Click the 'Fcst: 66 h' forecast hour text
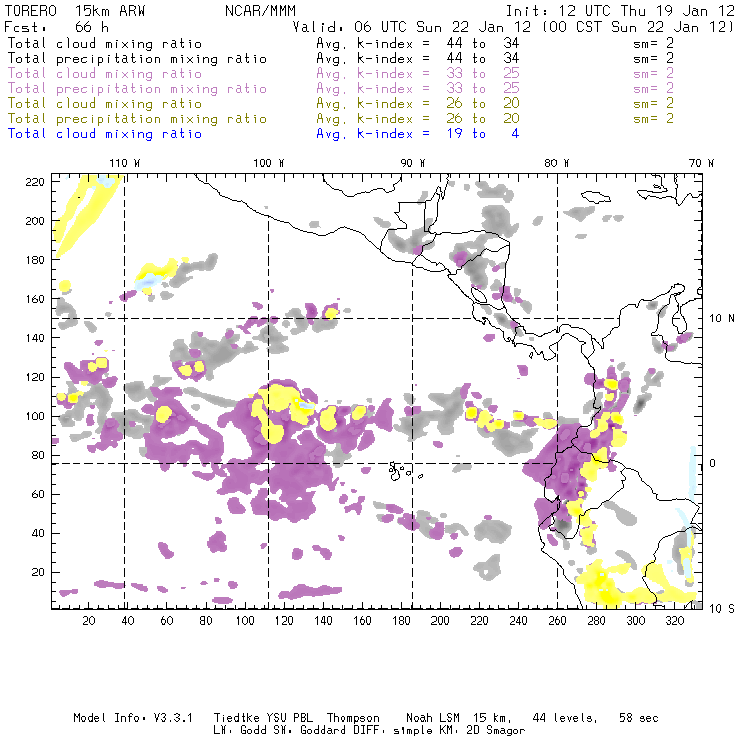Image resolution: width=740 pixels, height=740 pixels. tap(56, 27)
